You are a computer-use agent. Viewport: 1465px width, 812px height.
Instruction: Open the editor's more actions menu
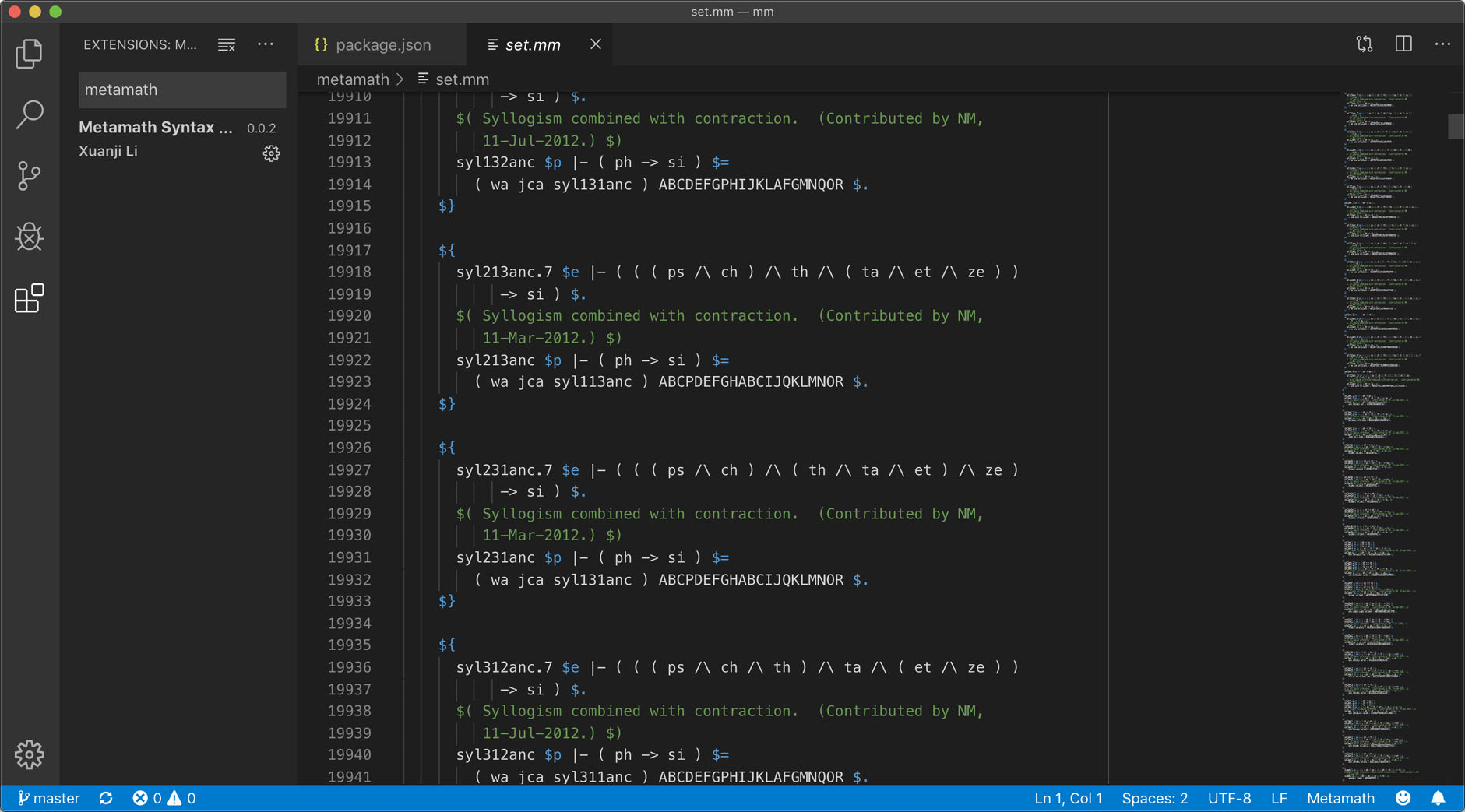(1442, 44)
